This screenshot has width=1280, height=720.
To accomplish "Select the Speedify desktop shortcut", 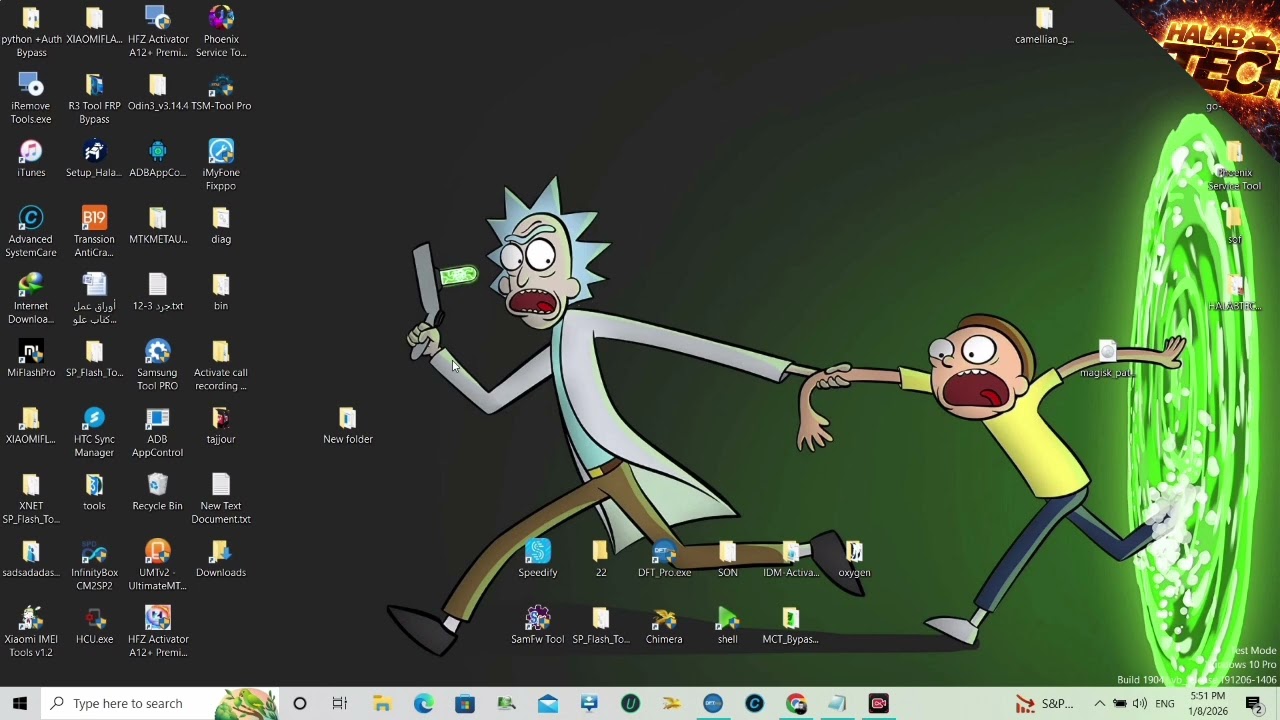I will point(538,559).
